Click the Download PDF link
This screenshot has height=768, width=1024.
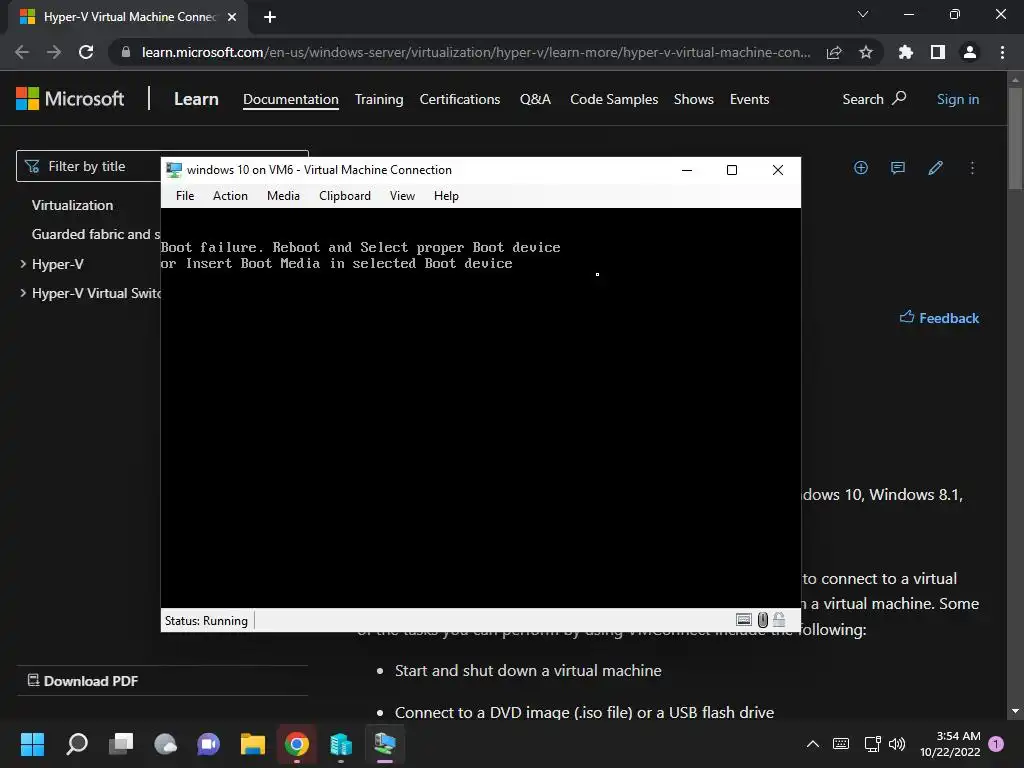pyautogui.click(x=84, y=681)
